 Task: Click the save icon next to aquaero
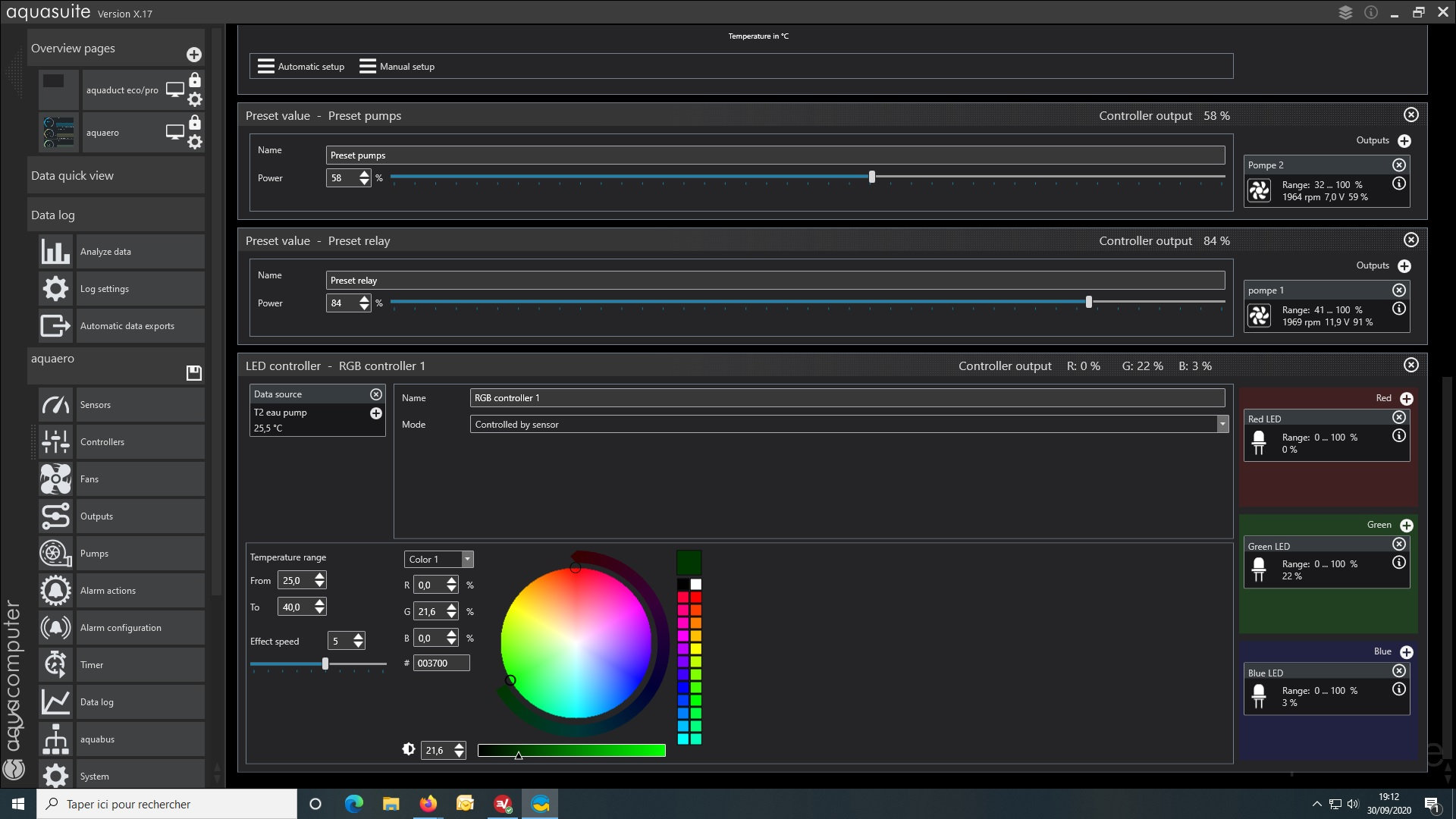pyautogui.click(x=193, y=372)
